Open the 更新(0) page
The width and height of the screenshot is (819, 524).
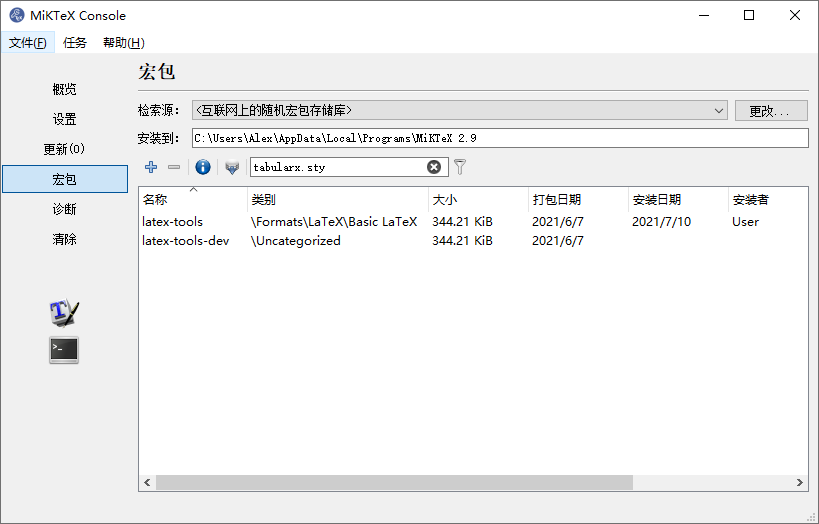click(65, 149)
